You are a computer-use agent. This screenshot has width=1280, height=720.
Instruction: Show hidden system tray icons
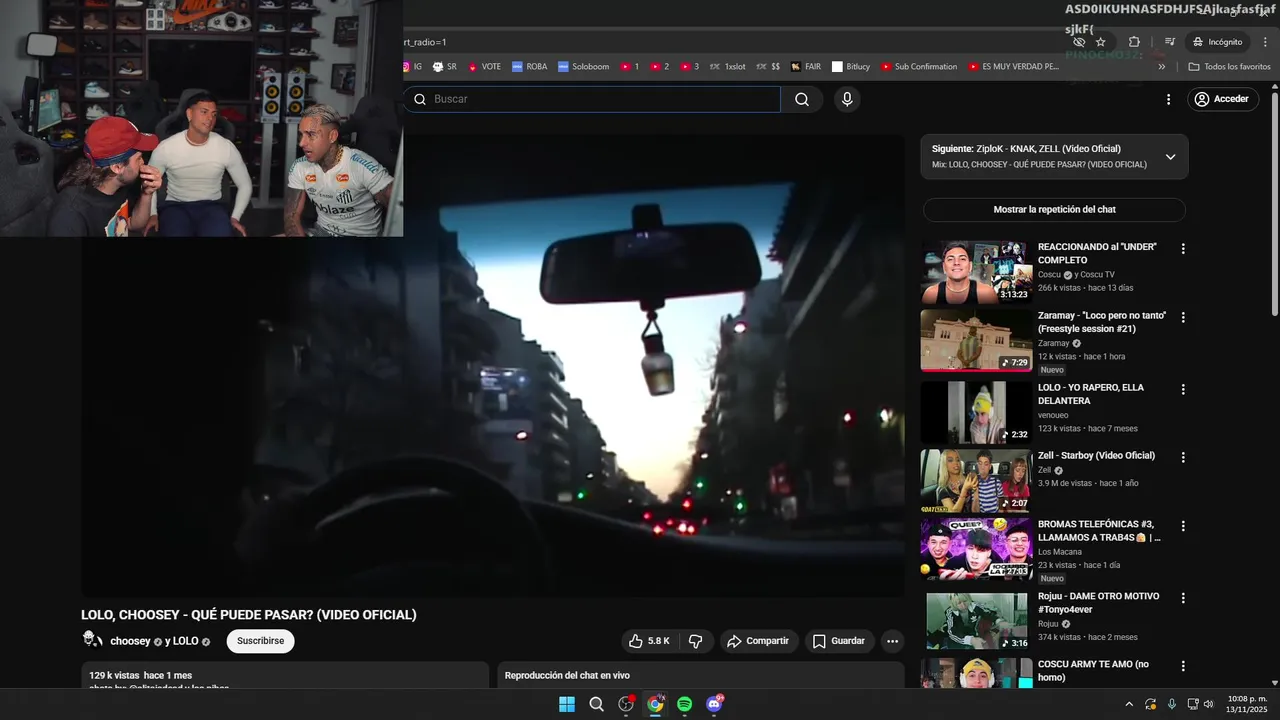(1129, 704)
